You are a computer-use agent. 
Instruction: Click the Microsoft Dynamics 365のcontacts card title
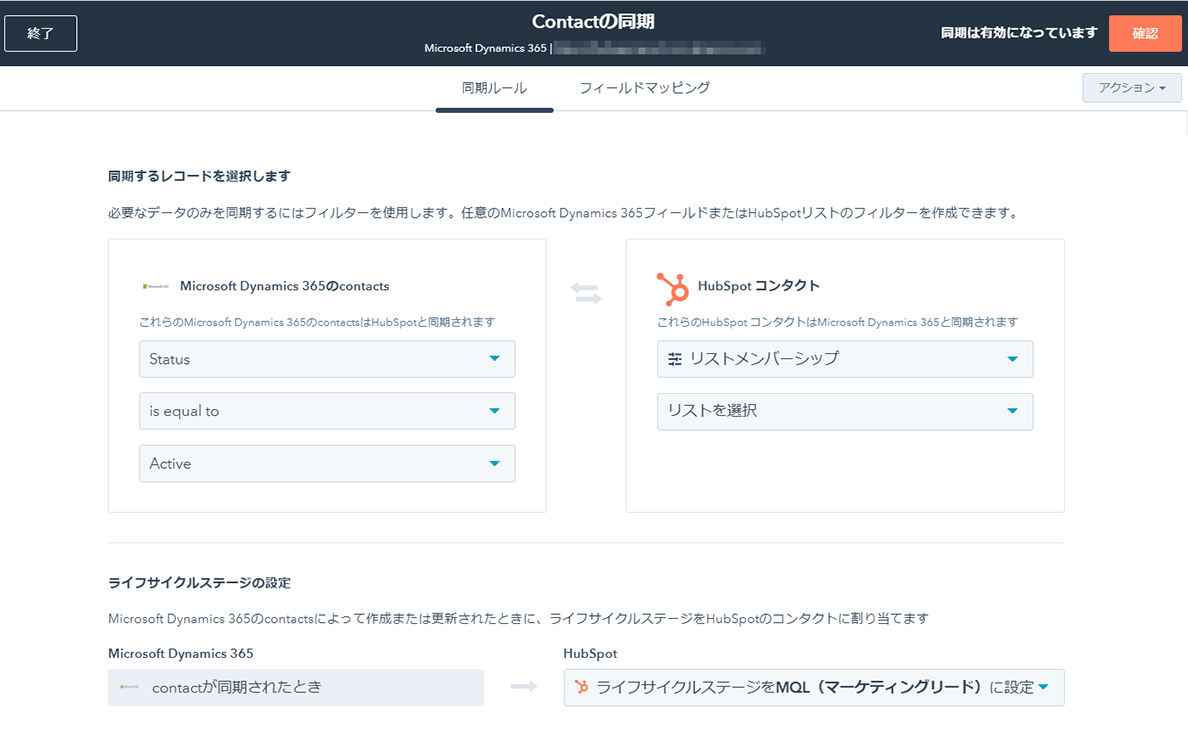click(285, 286)
